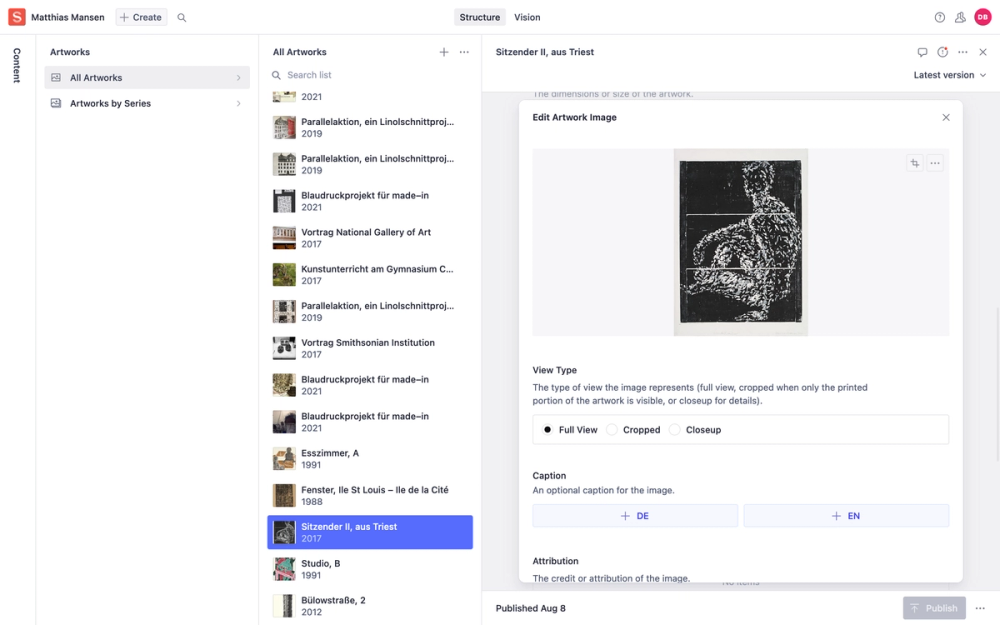Image resolution: width=1000 pixels, height=625 pixels.
Task: Click the Publish button
Action: [934, 608]
